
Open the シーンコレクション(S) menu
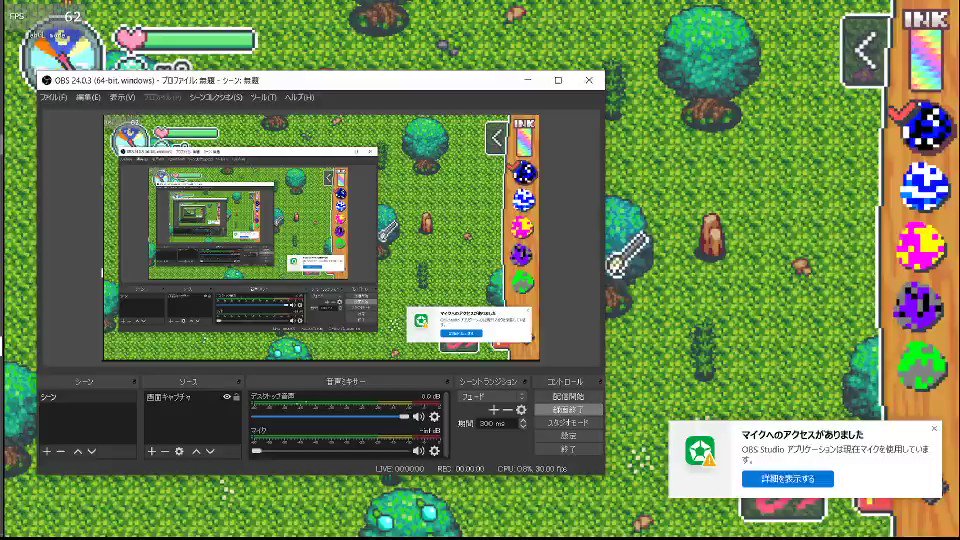(x=216, y=97)
